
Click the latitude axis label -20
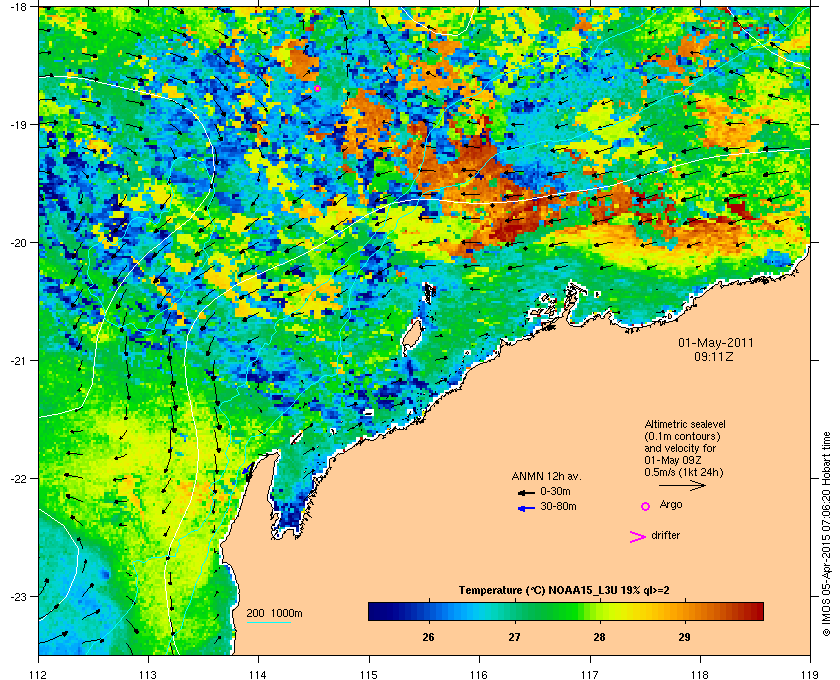(18, 243)
